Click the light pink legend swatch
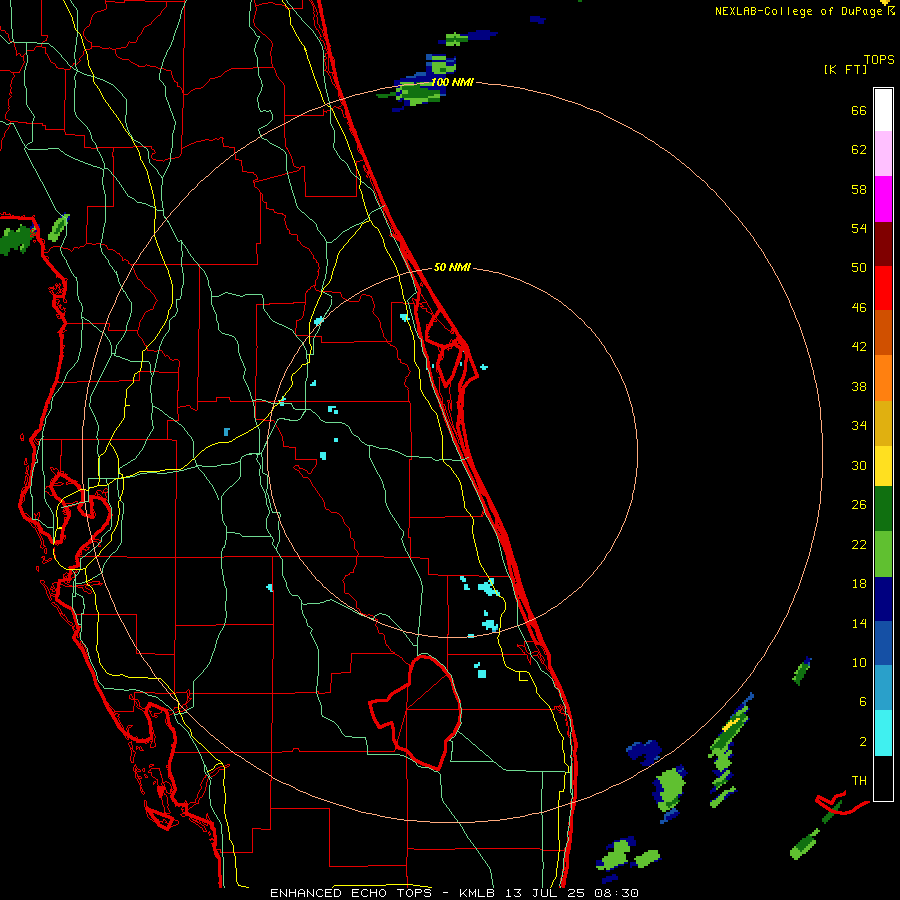 pyautogui.click(x=883, y=153)
